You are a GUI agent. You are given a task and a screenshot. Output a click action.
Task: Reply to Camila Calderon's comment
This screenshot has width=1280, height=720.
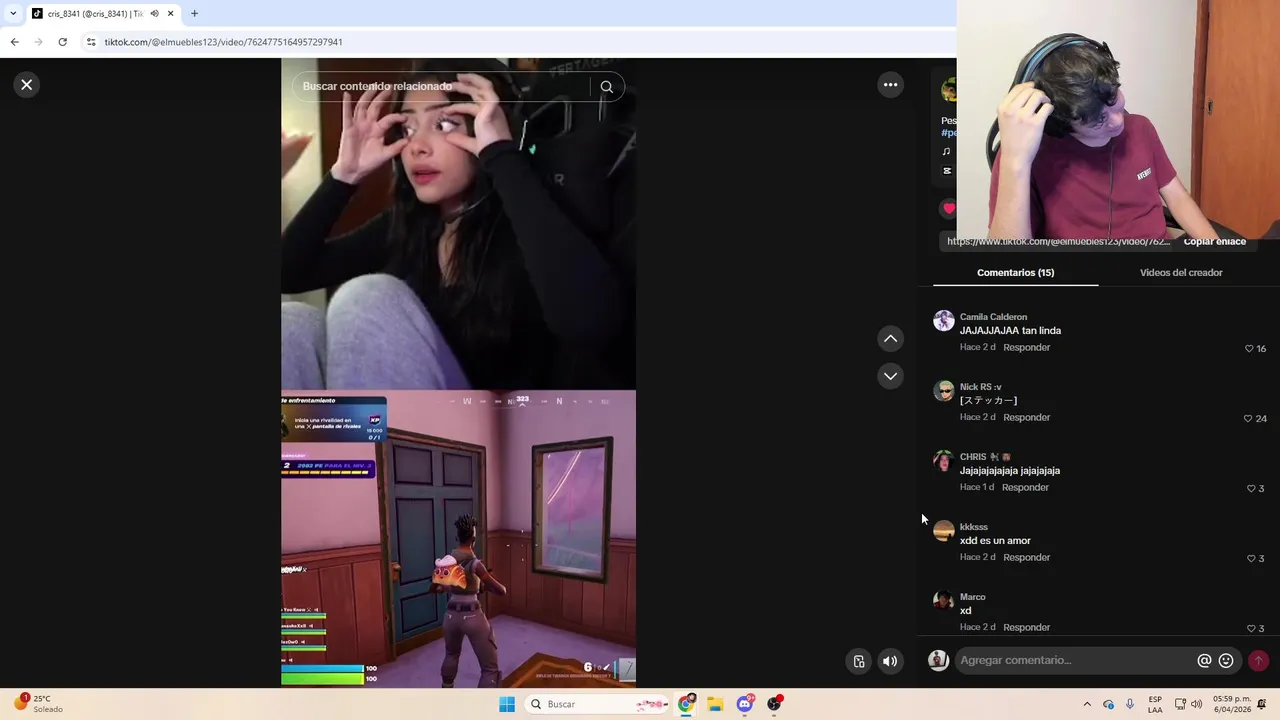coord(1026,348)
